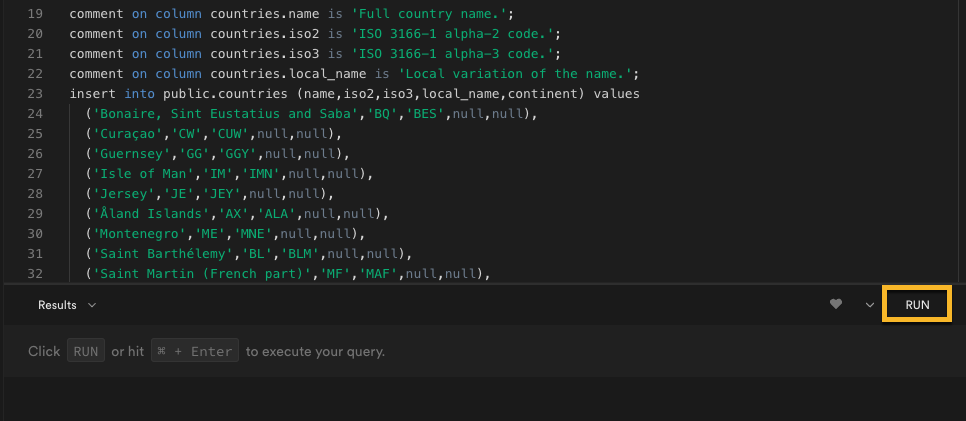Click the 'MNE' code on line 30
Image resolution: width=966 pixels, height=421 pixels.
point(253,234)
